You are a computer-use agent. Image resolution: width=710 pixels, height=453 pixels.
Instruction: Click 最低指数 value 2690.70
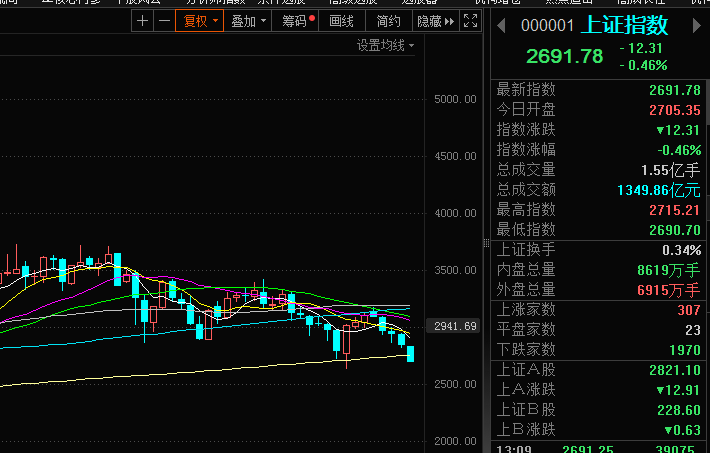coord(675,230)
